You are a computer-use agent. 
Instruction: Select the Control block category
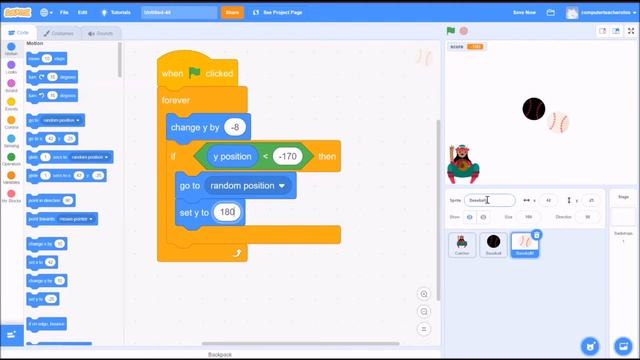[11, 122]
